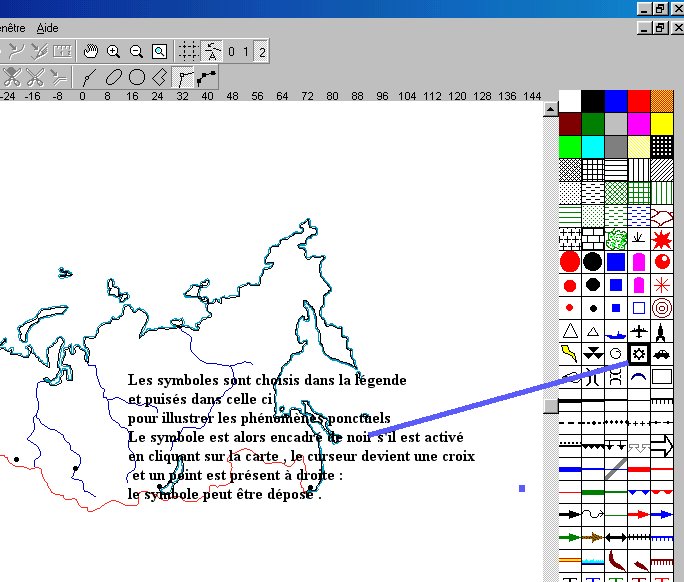Pick the yellow color swatch
This screenshot has width=684, height=582.
(x=661, y=123)
